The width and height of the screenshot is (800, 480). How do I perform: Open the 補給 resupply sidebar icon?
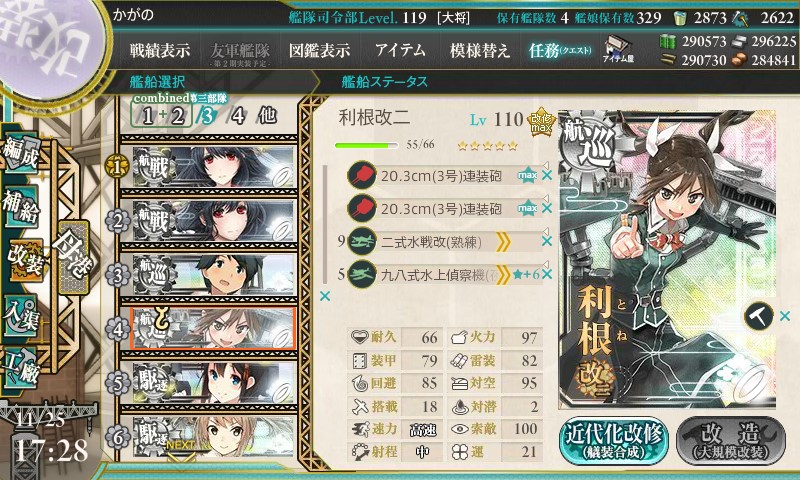click(x=20, y=207)
